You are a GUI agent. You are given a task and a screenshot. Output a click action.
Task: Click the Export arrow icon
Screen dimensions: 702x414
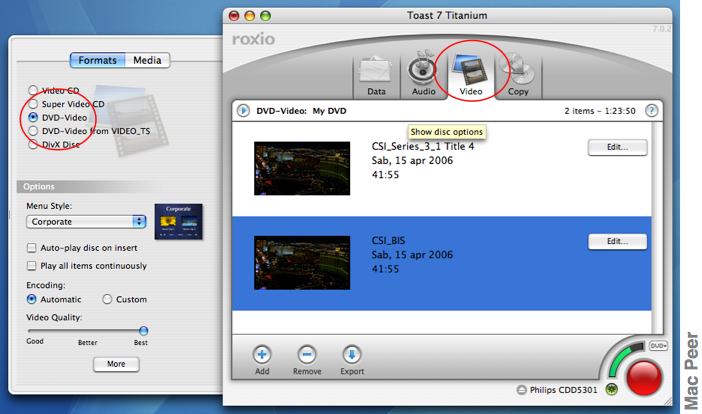pos(352,354)
